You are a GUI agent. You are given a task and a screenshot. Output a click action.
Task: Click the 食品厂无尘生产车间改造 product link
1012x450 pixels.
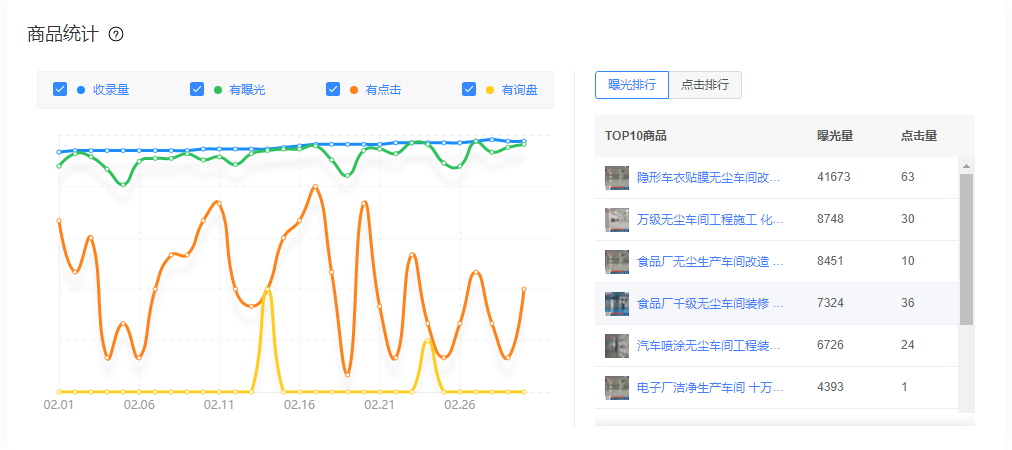pyautogui.click(x=709, y=262)
